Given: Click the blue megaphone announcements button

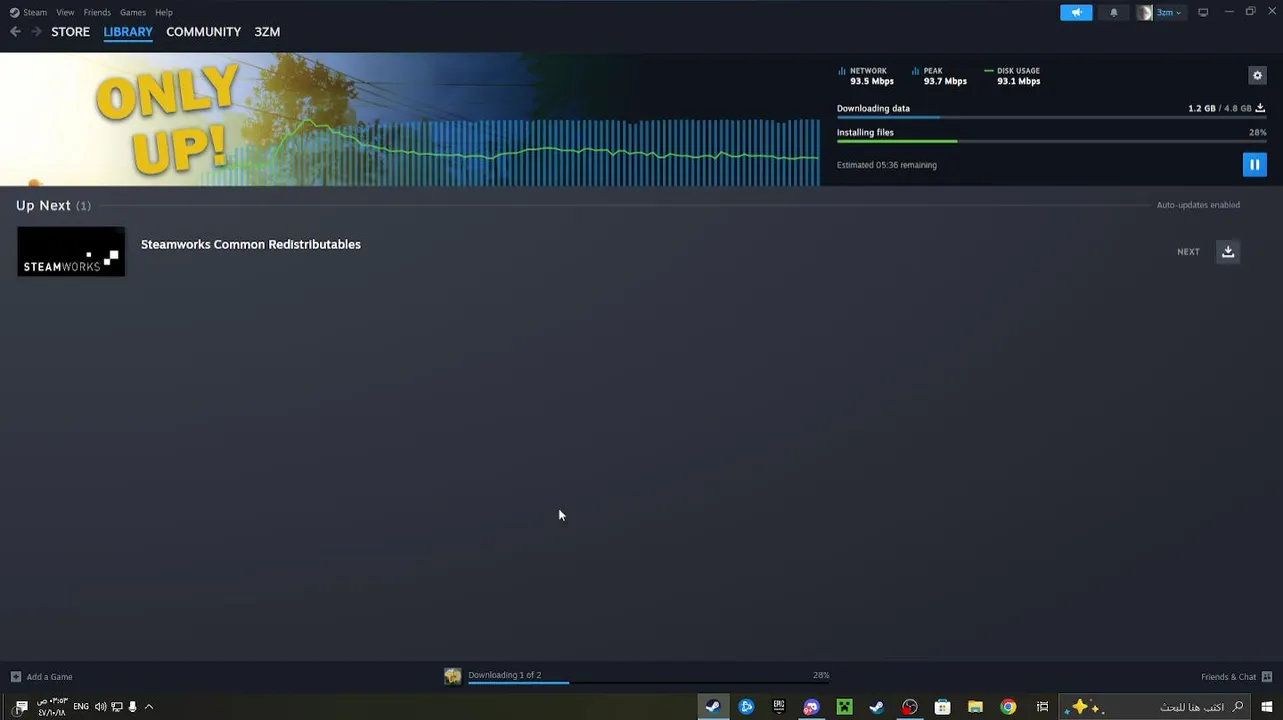Looking at the screenshot, I should click(x=1076, y=12).
